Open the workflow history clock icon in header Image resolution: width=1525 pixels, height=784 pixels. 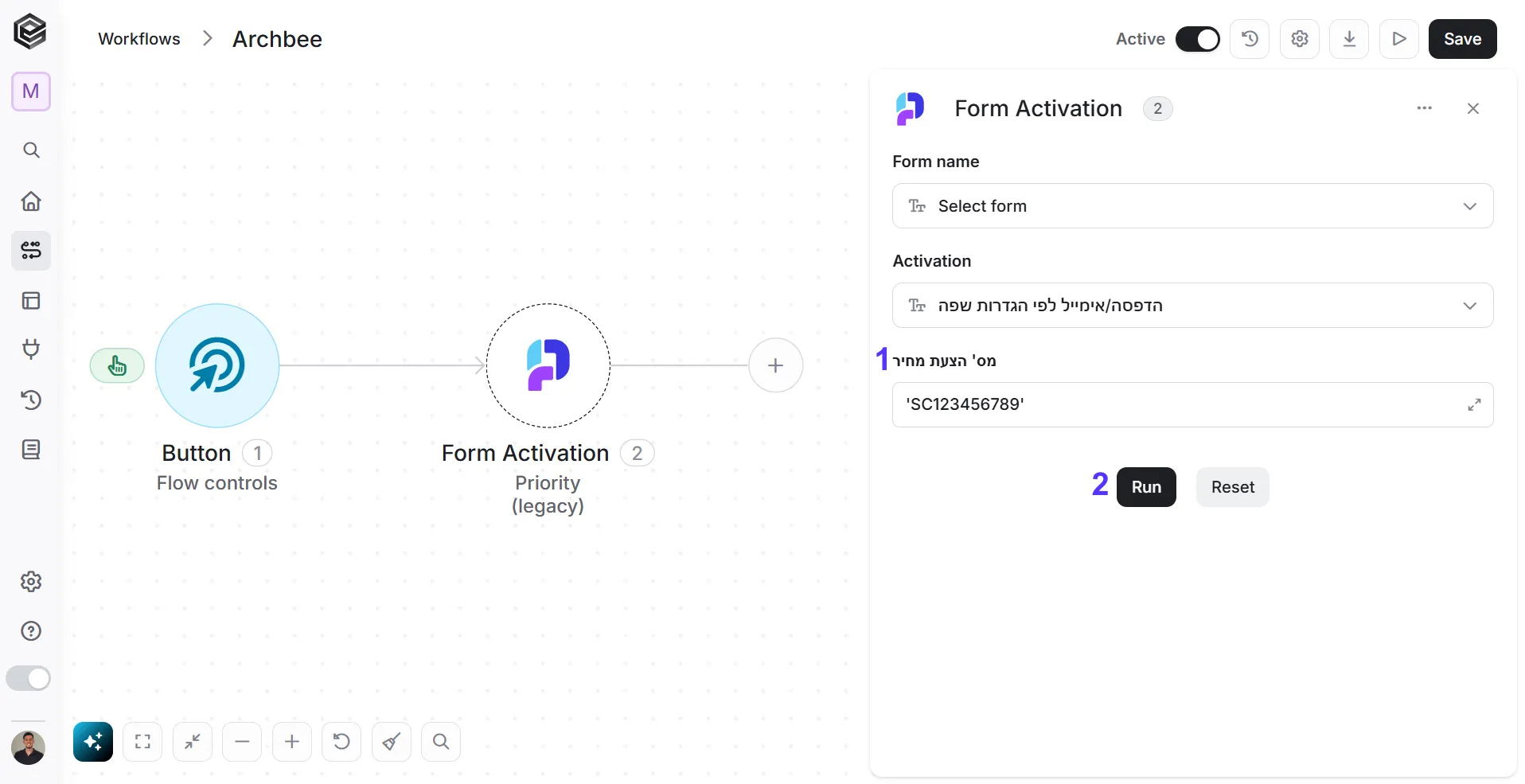pos(1250,39)
